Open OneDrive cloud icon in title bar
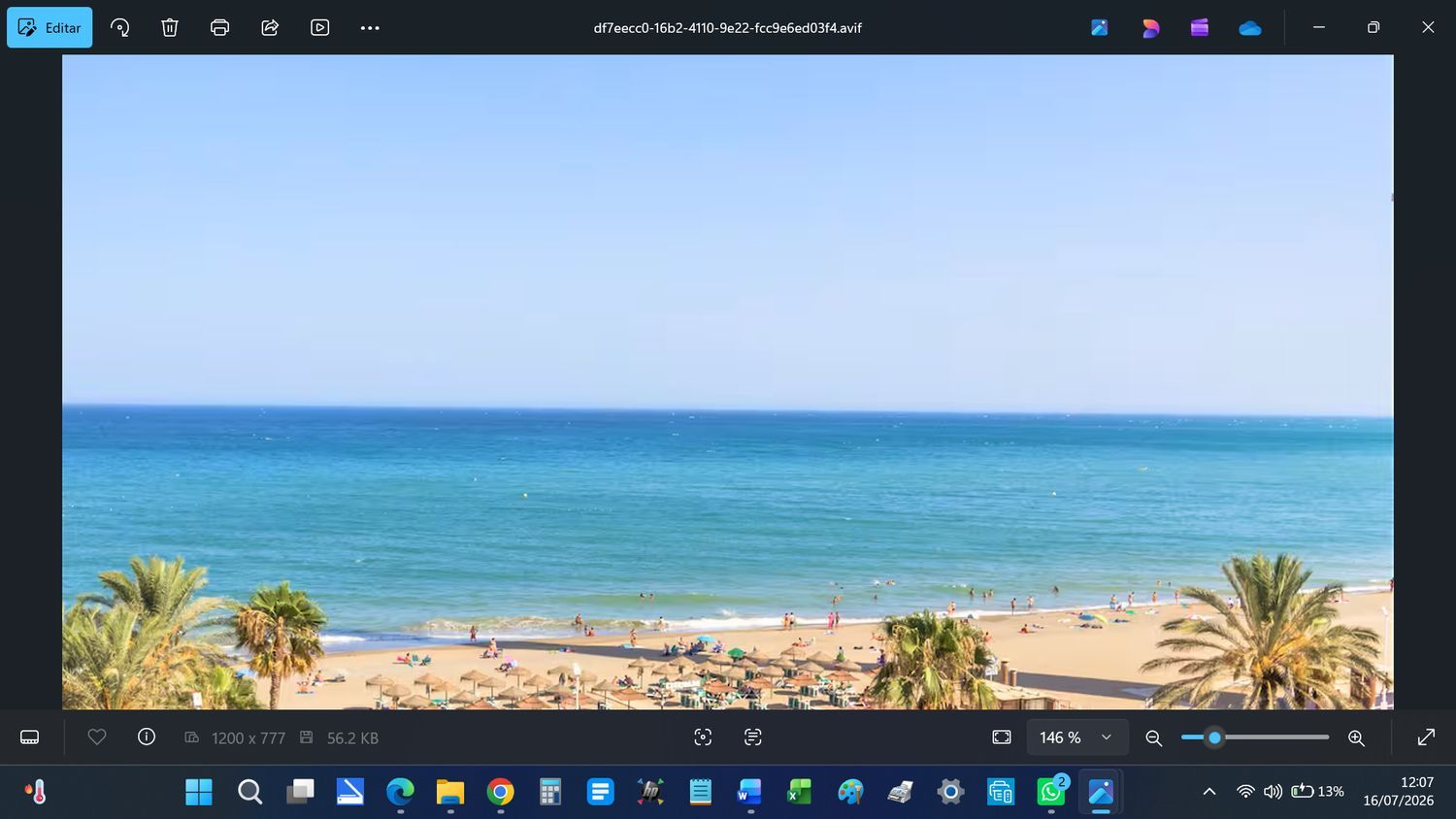This screenshot has height=819, width=1456. coord(1250,28)
